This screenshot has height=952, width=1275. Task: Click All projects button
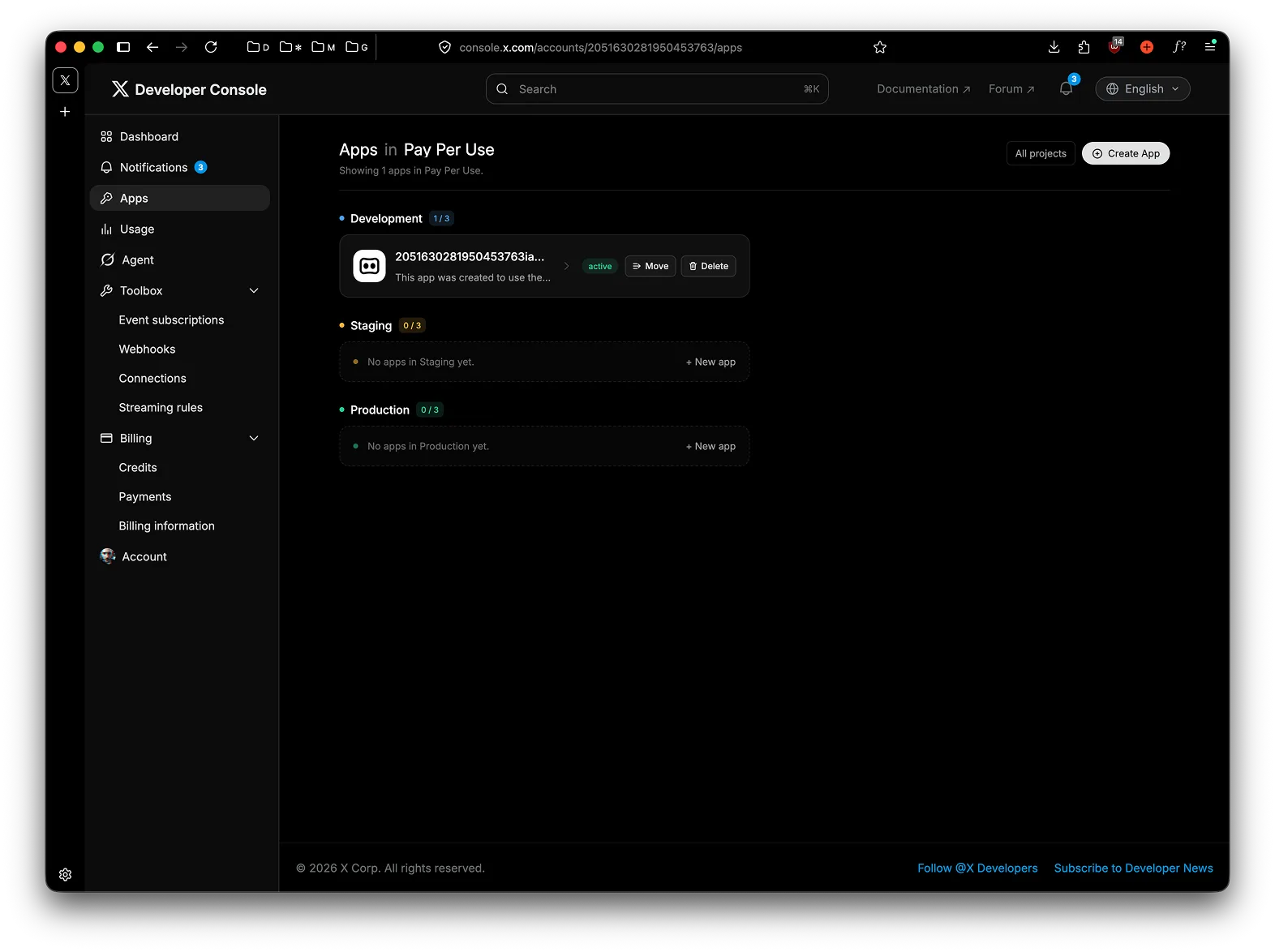click(x=1041, y=153)
